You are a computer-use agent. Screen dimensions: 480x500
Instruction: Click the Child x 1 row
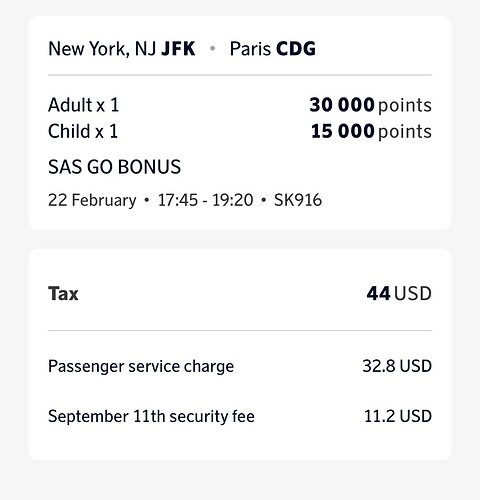pyautogui.click(x=240, y=131)
